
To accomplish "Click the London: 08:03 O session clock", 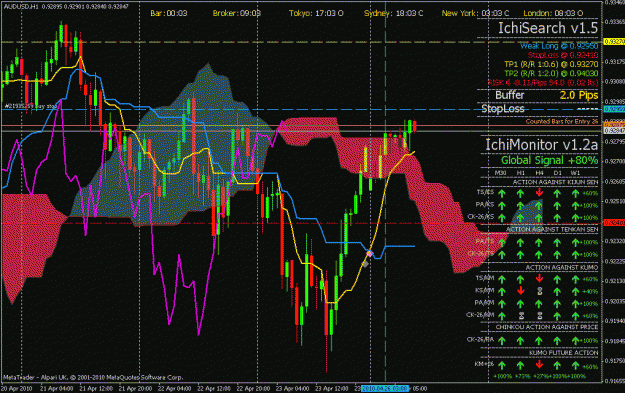I will tap(553, 13).
